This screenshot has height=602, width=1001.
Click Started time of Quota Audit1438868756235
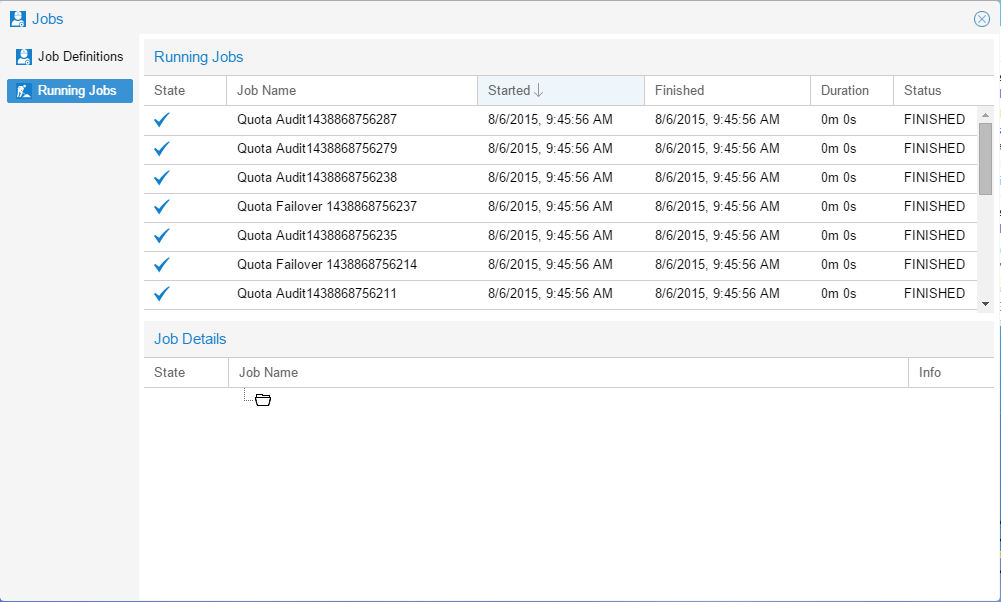click(550, 236)
